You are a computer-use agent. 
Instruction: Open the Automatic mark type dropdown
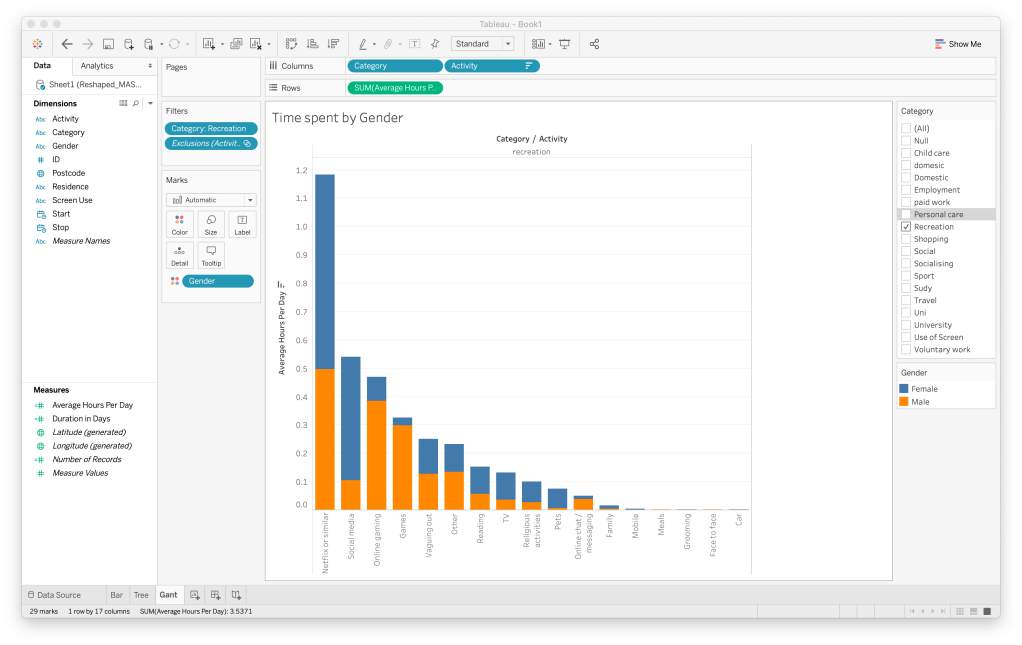(x=210, y=200)
